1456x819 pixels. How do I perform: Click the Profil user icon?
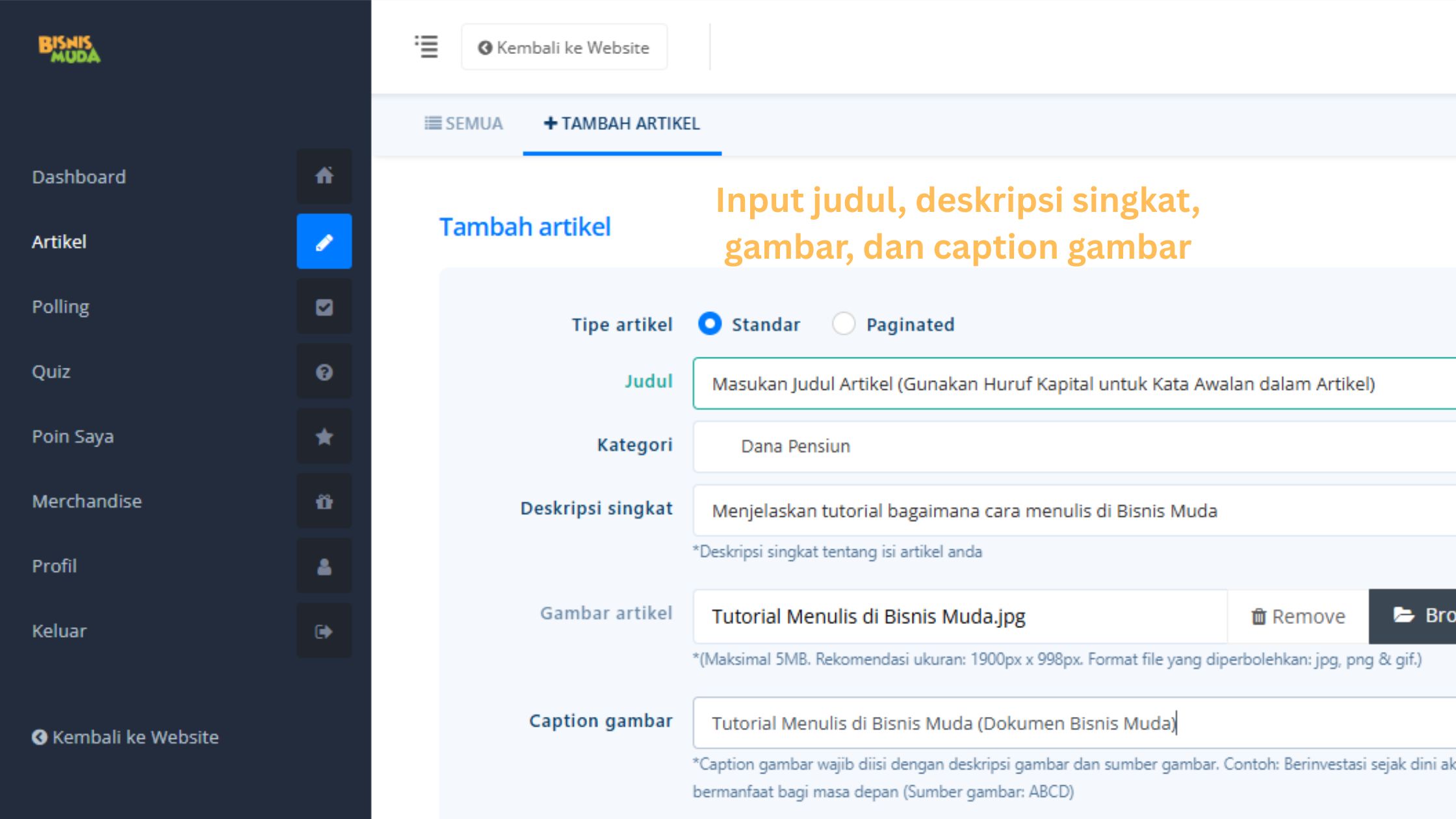pyautogui.click(x=324, y=566)
